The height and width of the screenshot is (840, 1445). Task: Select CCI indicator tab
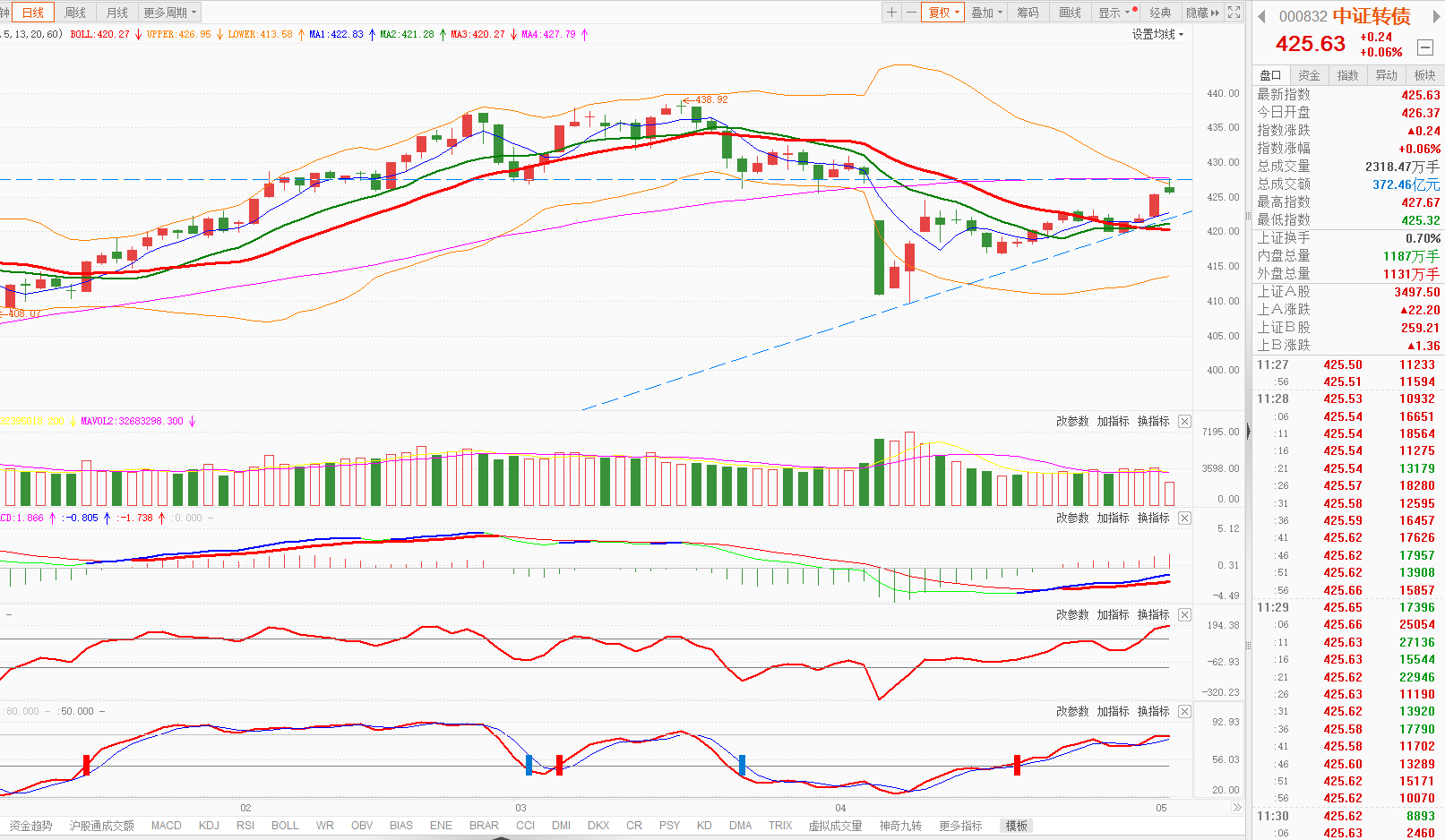[x=525, y=826]
